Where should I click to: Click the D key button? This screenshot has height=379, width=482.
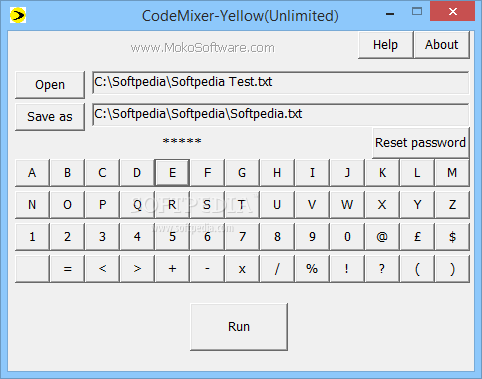point(137,173)
